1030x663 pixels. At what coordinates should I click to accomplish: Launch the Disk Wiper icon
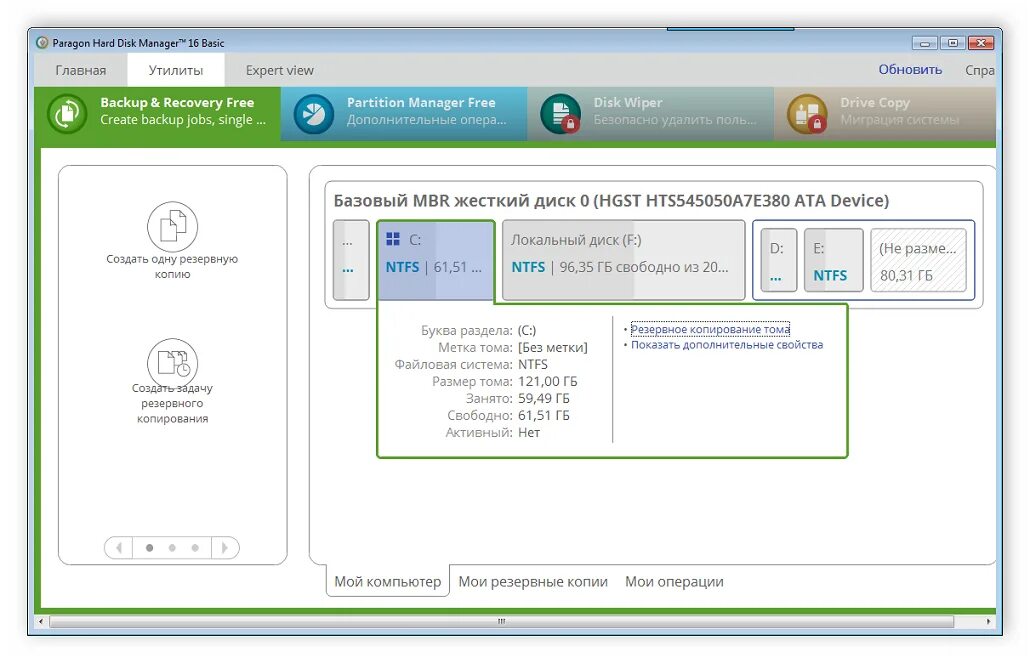(560, 114)
